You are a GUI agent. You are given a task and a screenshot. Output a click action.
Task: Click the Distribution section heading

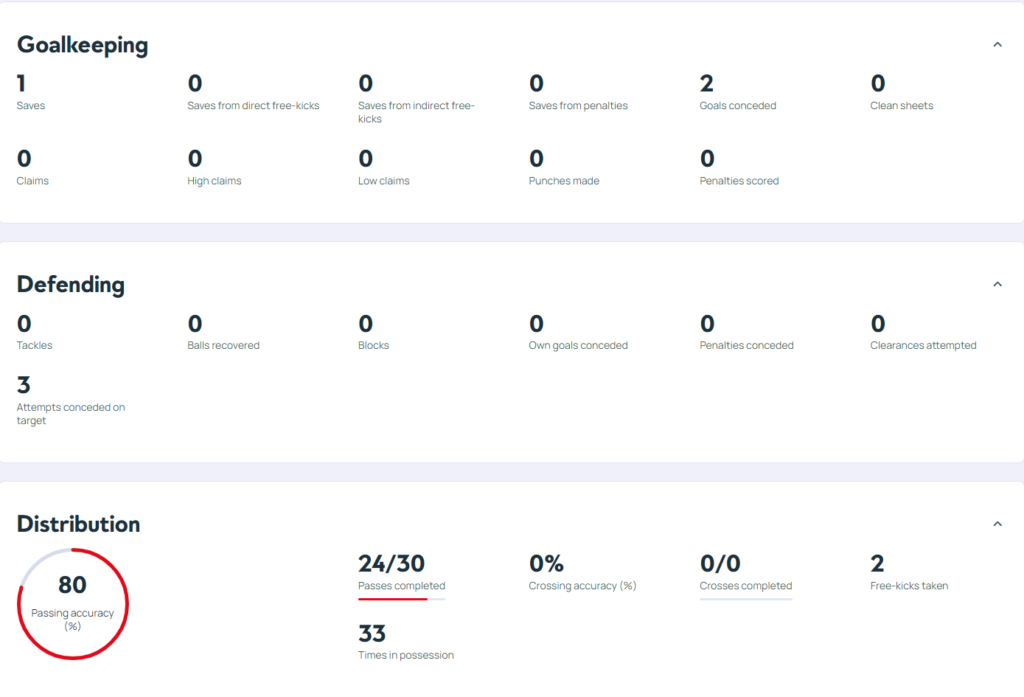78,524
